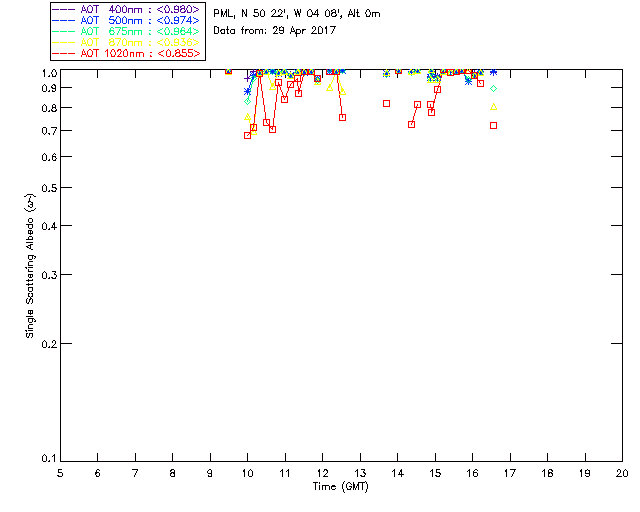Click the x-axis tick label '19'
640x512 pixels.
point(585,473)
